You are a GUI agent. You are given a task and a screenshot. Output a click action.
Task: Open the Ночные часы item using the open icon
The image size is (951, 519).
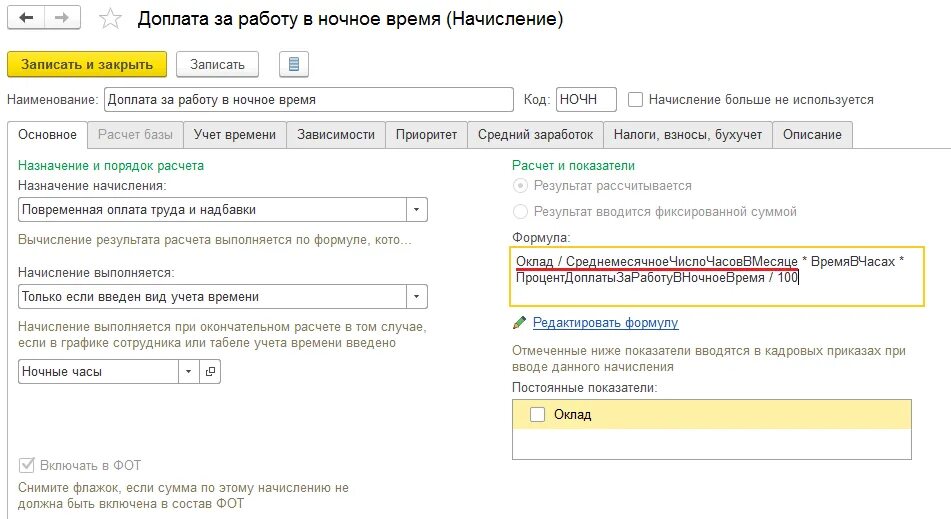[x=210, y=372]
